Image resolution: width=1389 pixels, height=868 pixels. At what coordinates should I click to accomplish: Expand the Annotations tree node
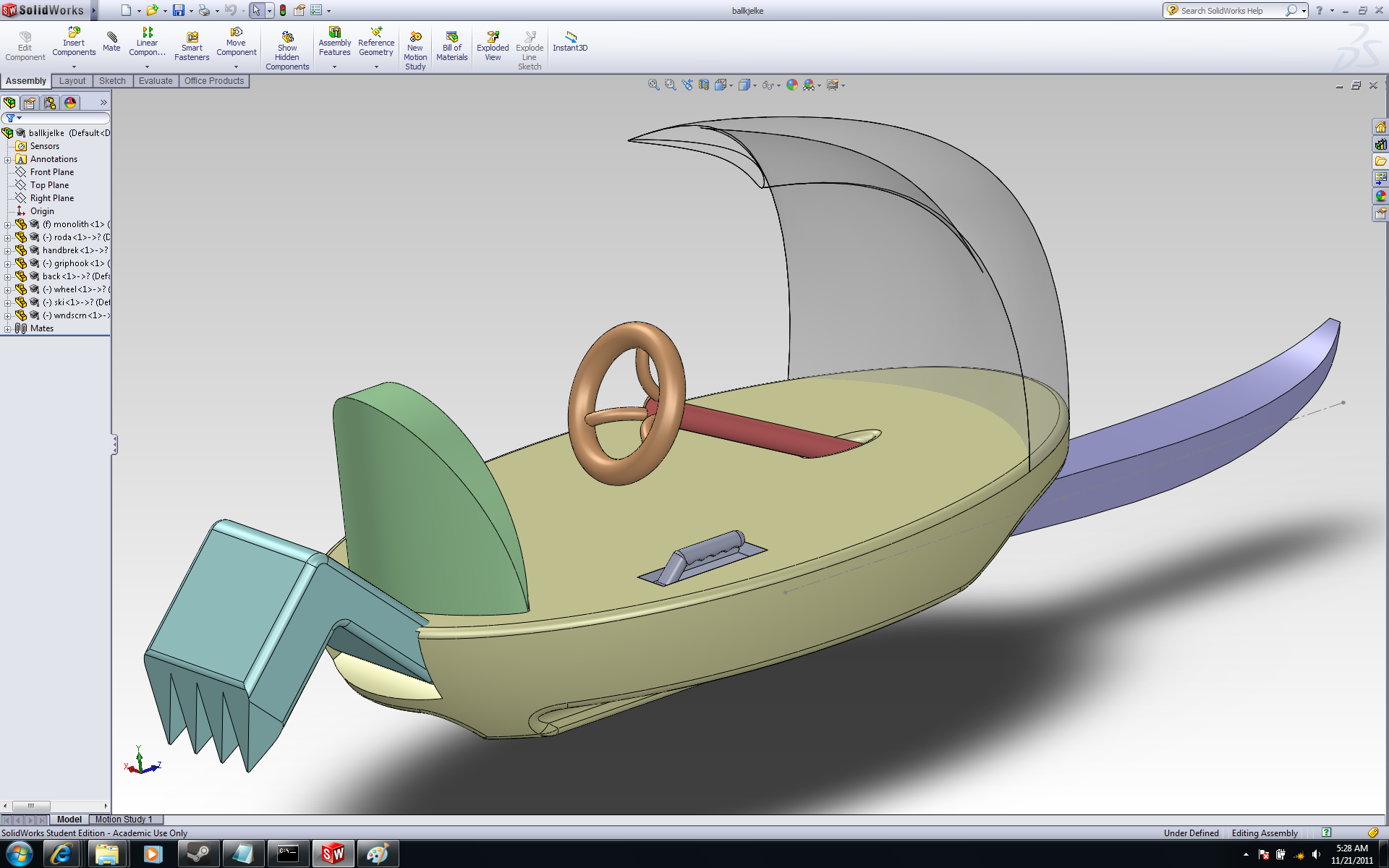pos(7,160)
